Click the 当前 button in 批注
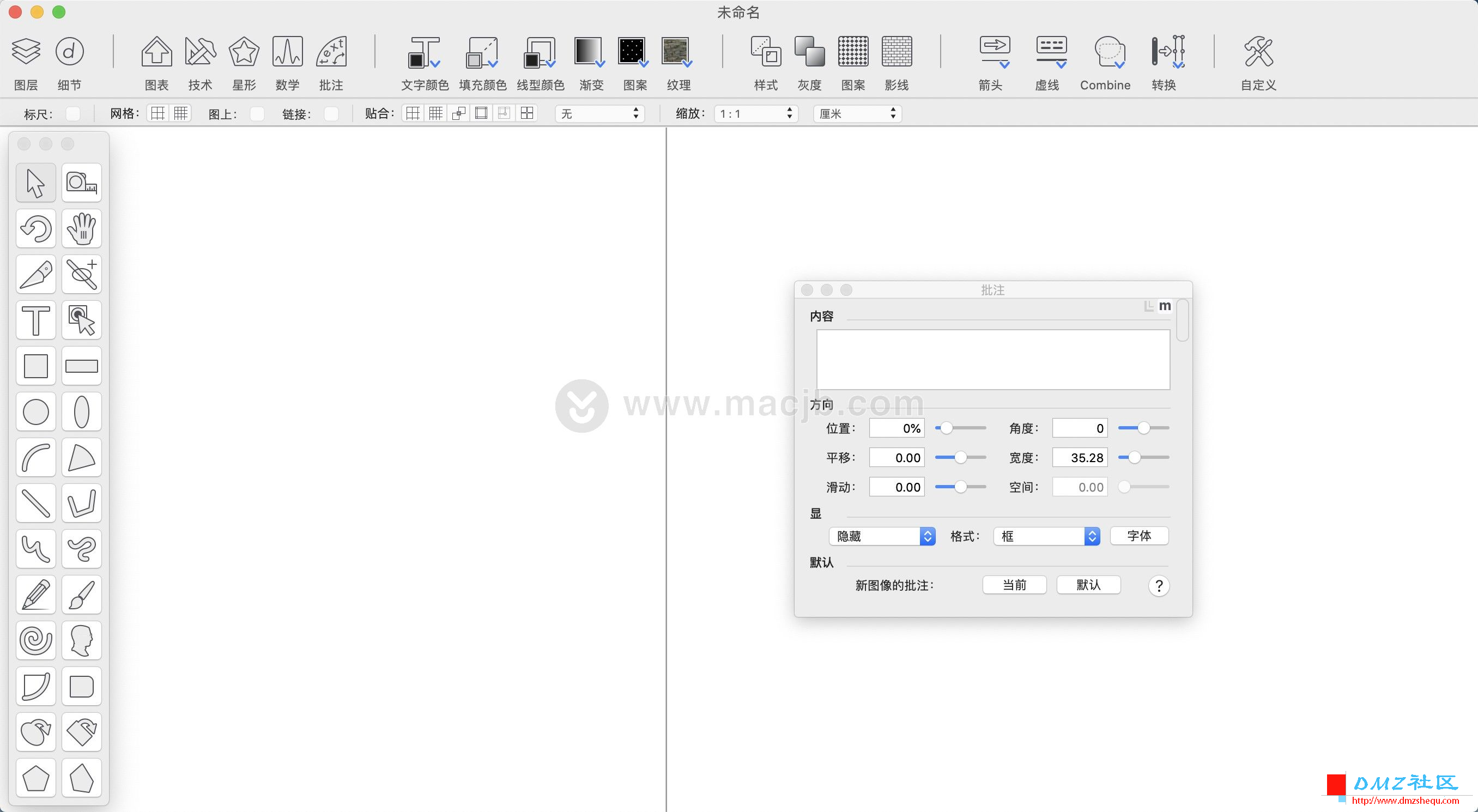 tap(1014, 585)
